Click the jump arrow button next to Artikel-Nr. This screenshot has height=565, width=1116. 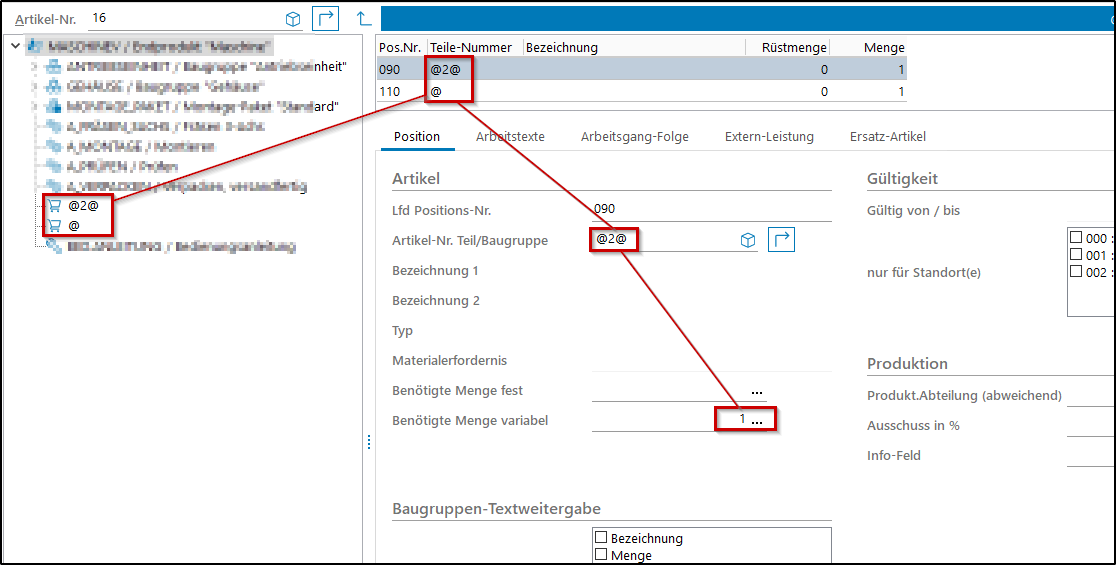pos(325,19)
